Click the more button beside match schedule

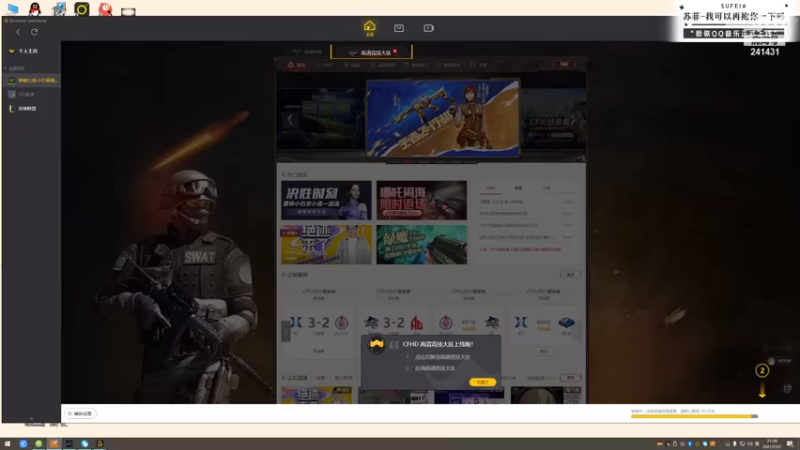[570, 274]
